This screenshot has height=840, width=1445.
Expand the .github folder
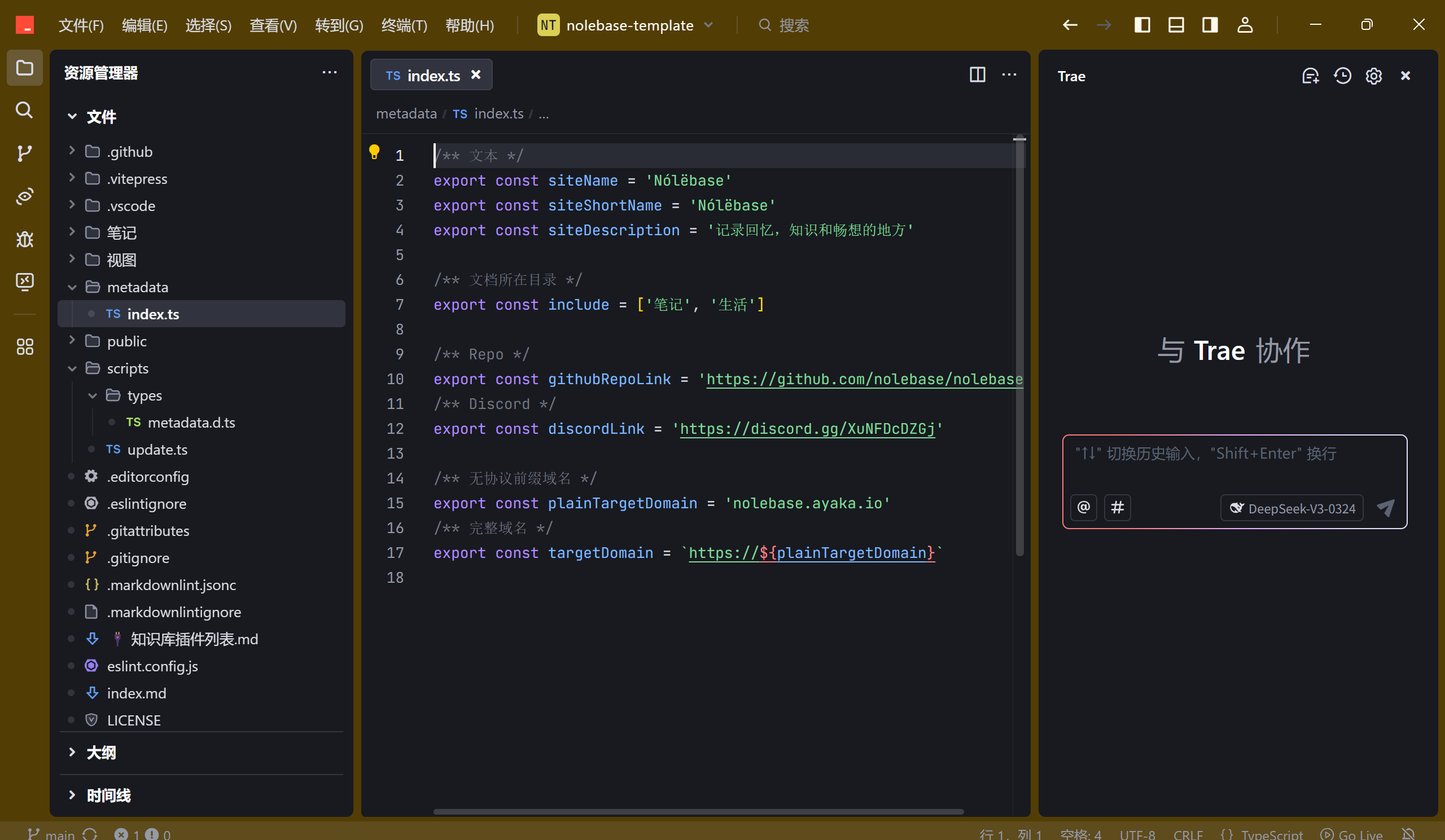[x=72, y=151]
